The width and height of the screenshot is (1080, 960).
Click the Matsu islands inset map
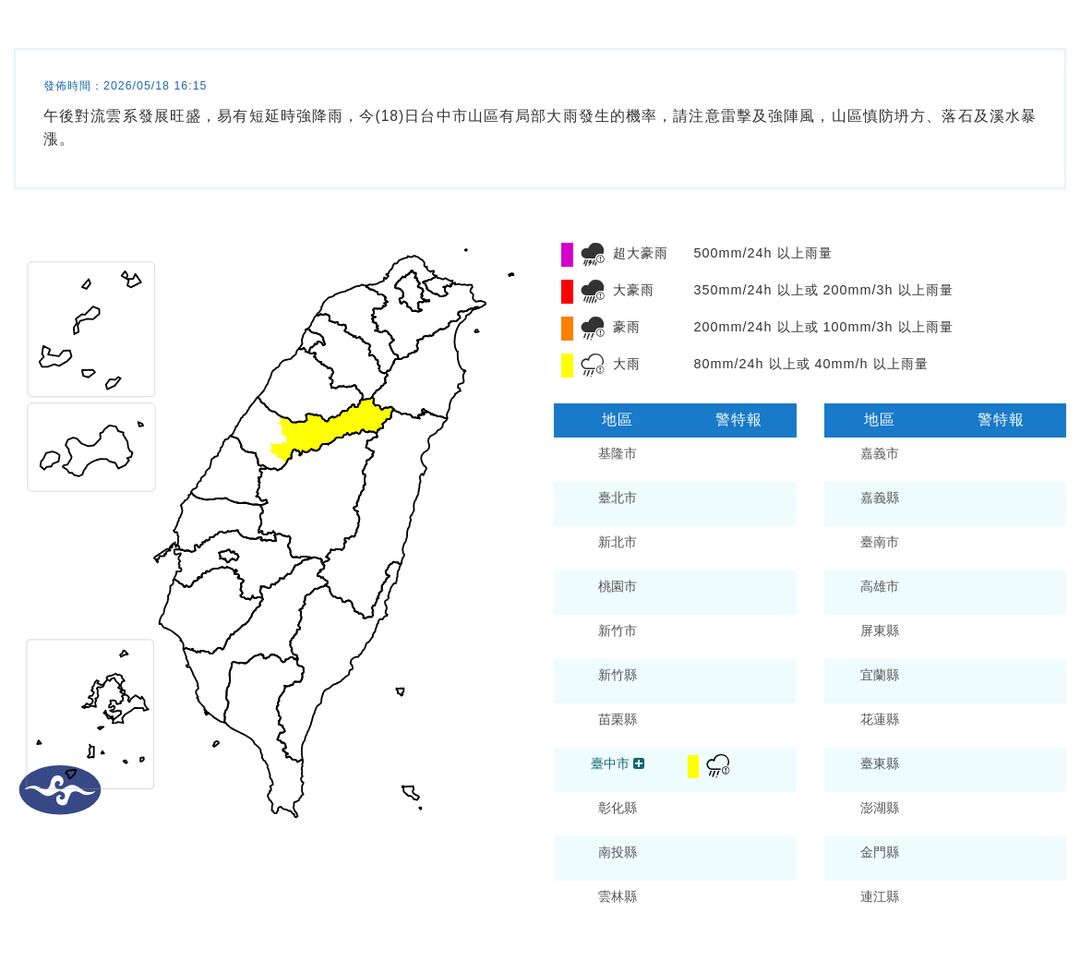click(91, 328)
